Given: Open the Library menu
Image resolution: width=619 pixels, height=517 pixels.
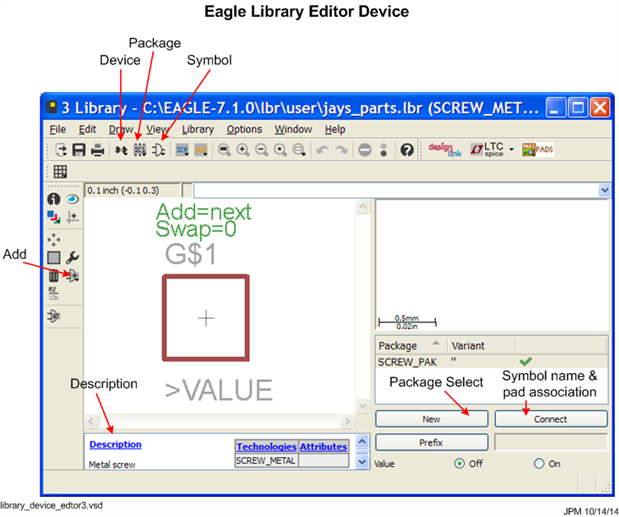Looking at the screenshot, I should pyautogui.click(x=198, y=129).
